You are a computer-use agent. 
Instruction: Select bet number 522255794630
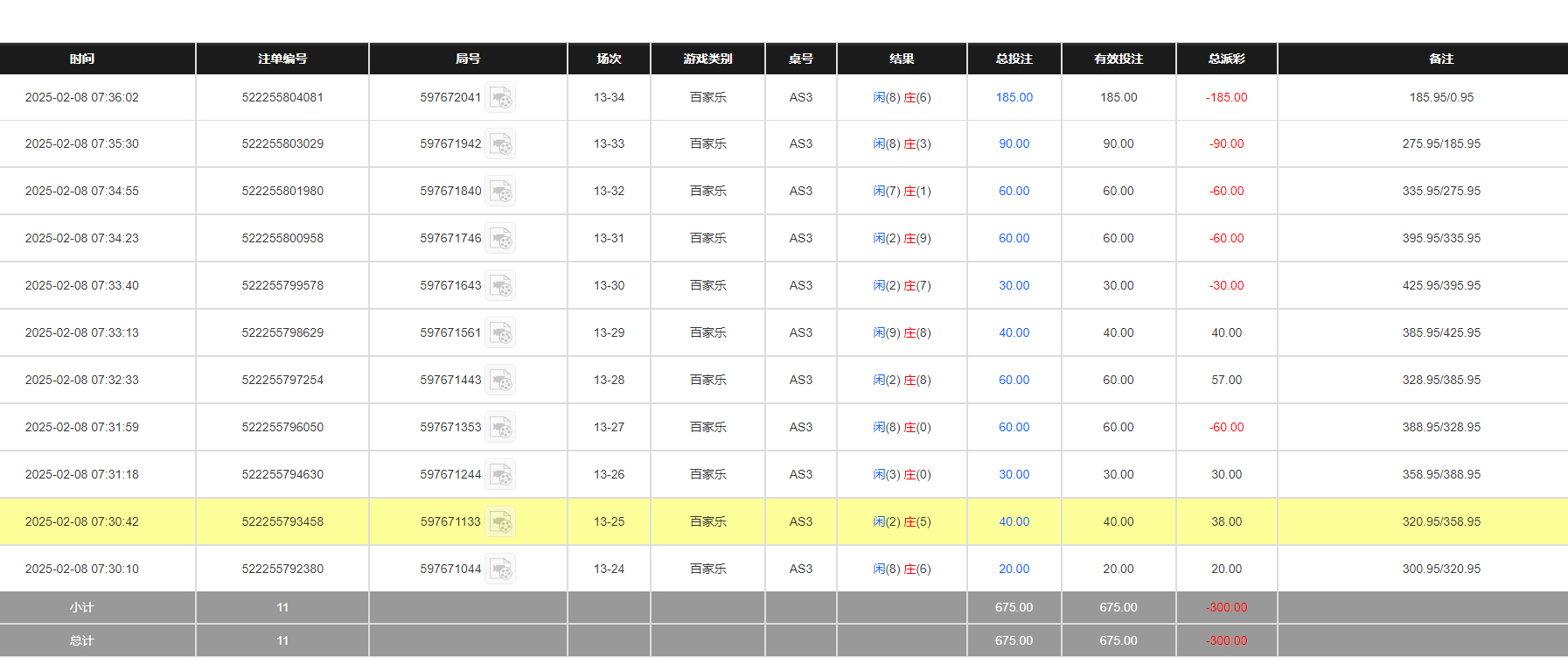tap(282, 474)
